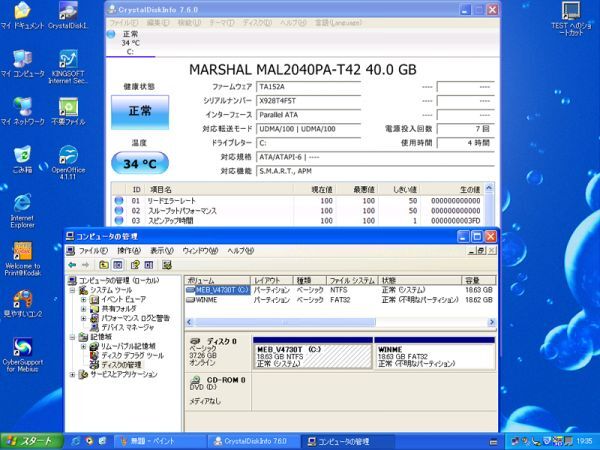Click ディスク 0 drive icon in disk map
The width and height of the screenshot is (600, 450).
pos(195,341)
